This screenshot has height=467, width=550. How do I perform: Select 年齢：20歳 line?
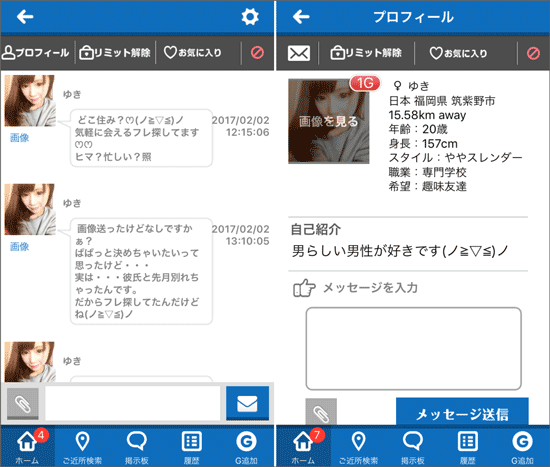pos(418,129)
